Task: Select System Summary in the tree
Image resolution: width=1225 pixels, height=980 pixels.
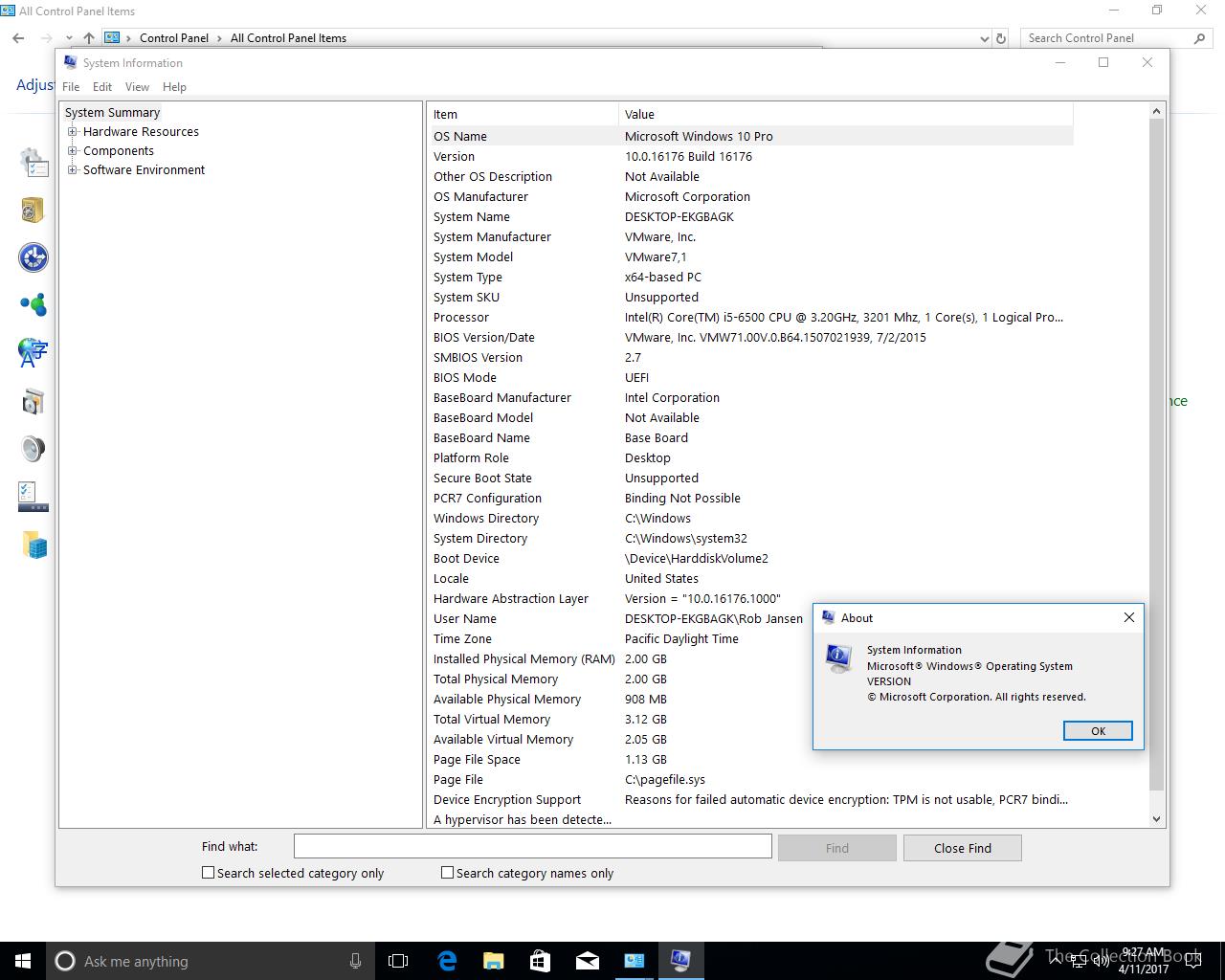Action: 112,113
